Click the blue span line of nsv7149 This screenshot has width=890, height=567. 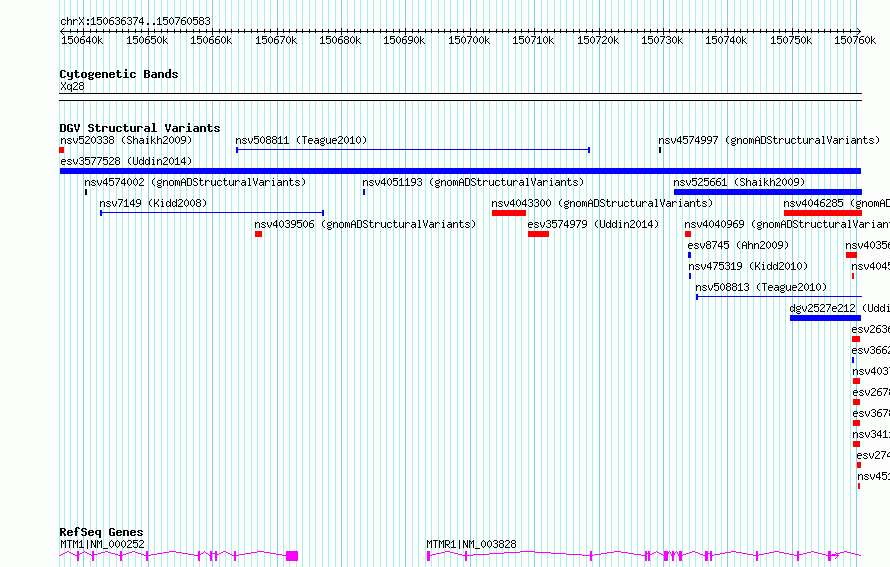click(x=212, y=213)
